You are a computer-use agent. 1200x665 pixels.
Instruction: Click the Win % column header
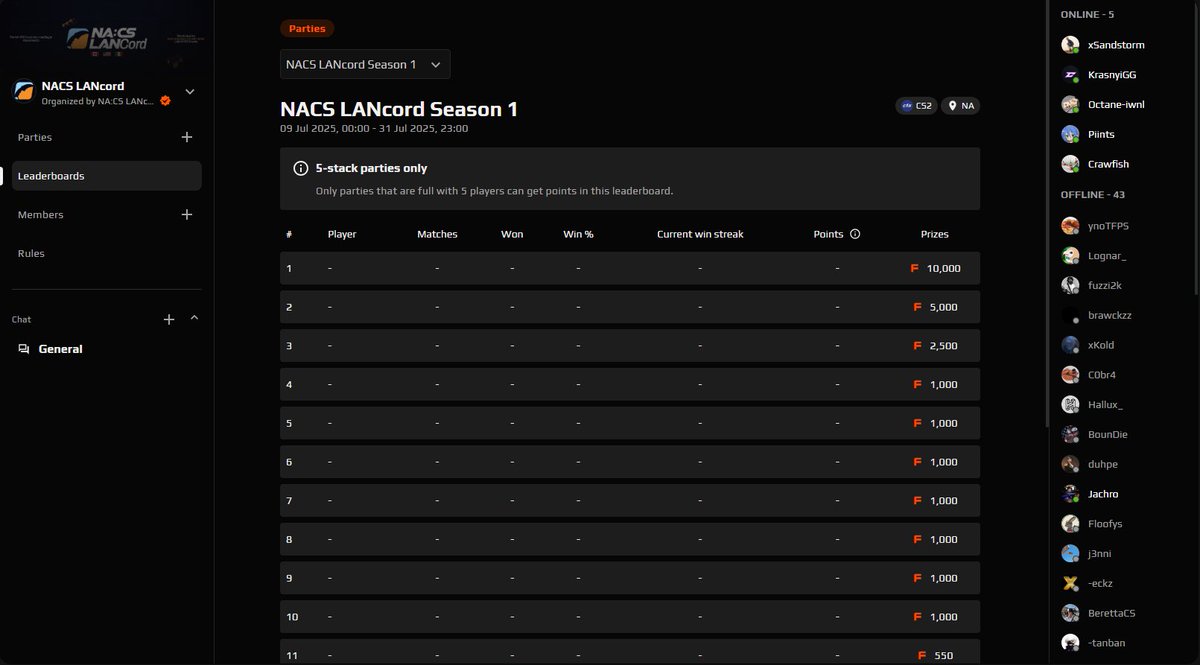click(578, 234)
